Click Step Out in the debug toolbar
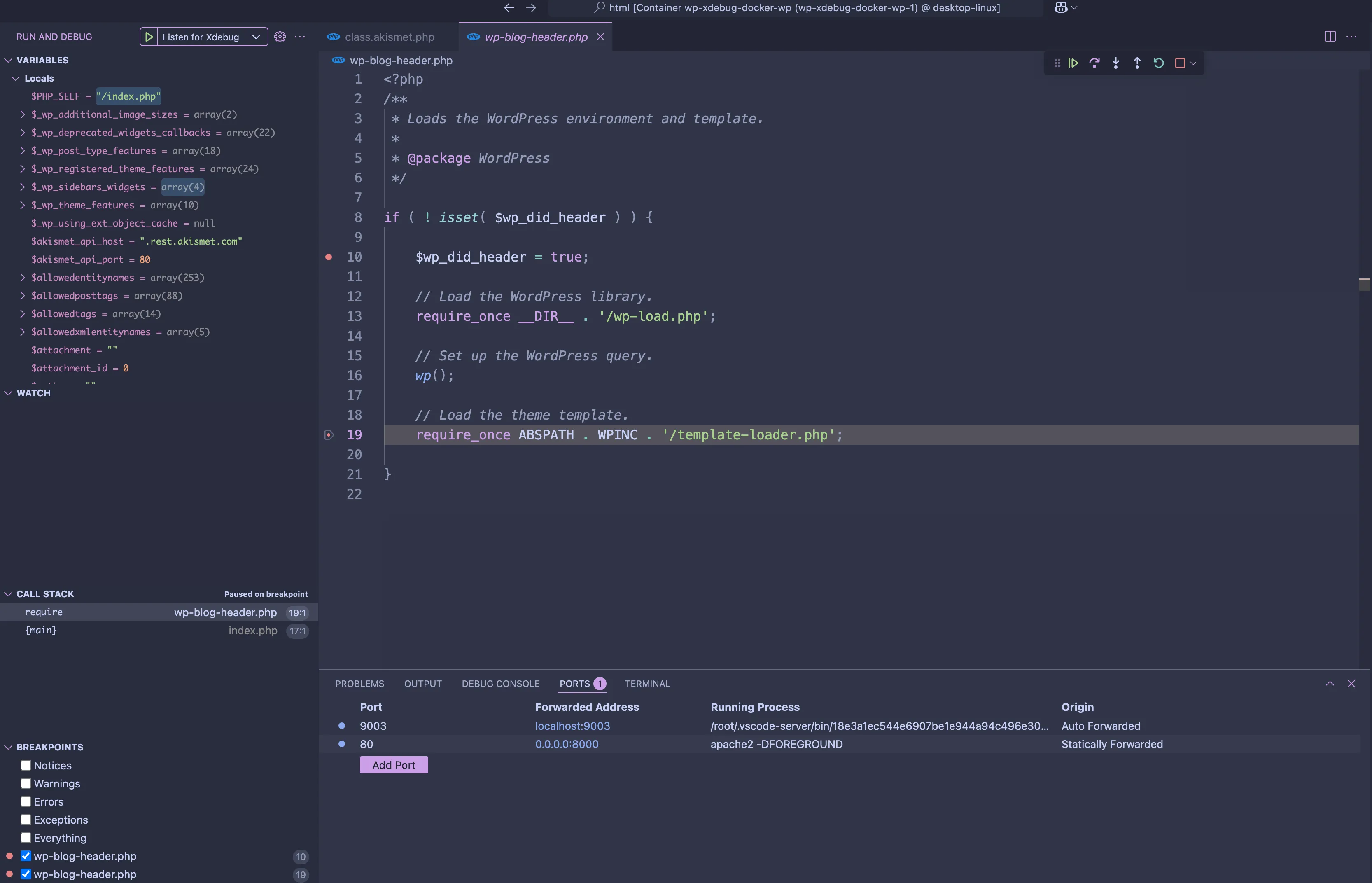The height and width of the screenshot is (883, 1372). click(x=1137, y=63)
